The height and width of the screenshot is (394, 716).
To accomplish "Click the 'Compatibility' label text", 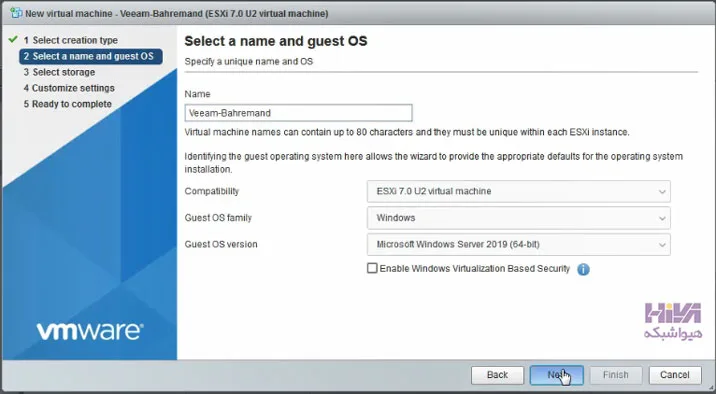I will click(211, 191).
